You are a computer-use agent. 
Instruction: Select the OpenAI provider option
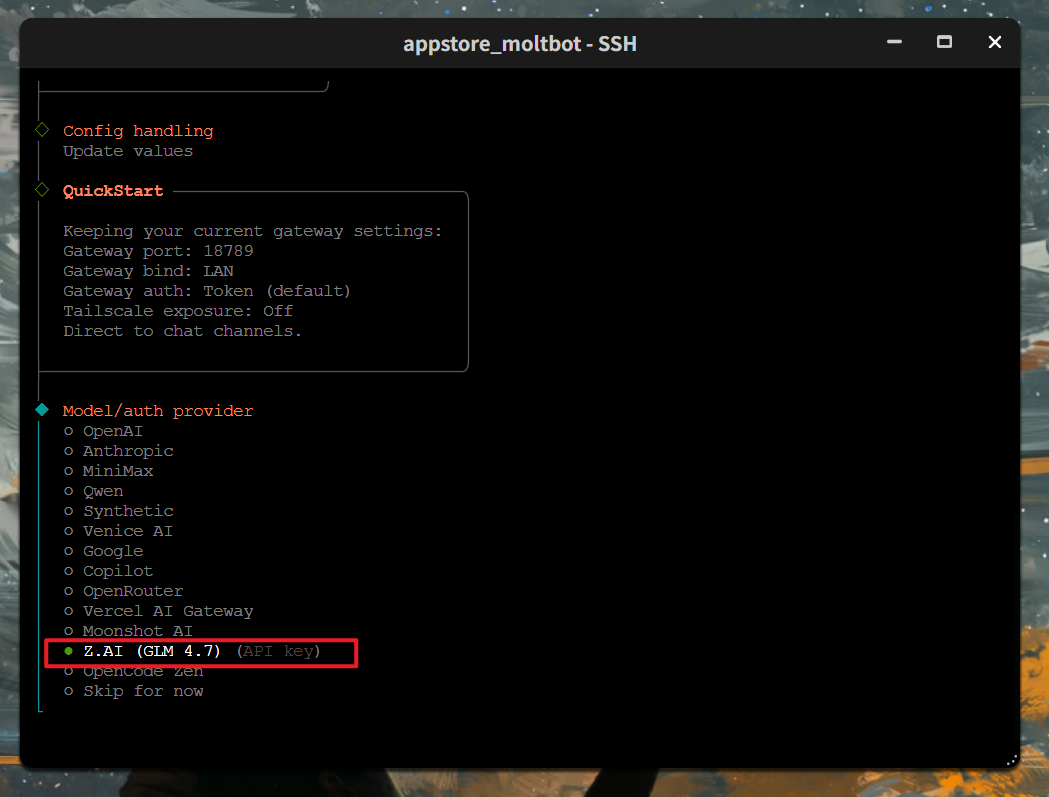pyautogui.click(x=104, y=431)
